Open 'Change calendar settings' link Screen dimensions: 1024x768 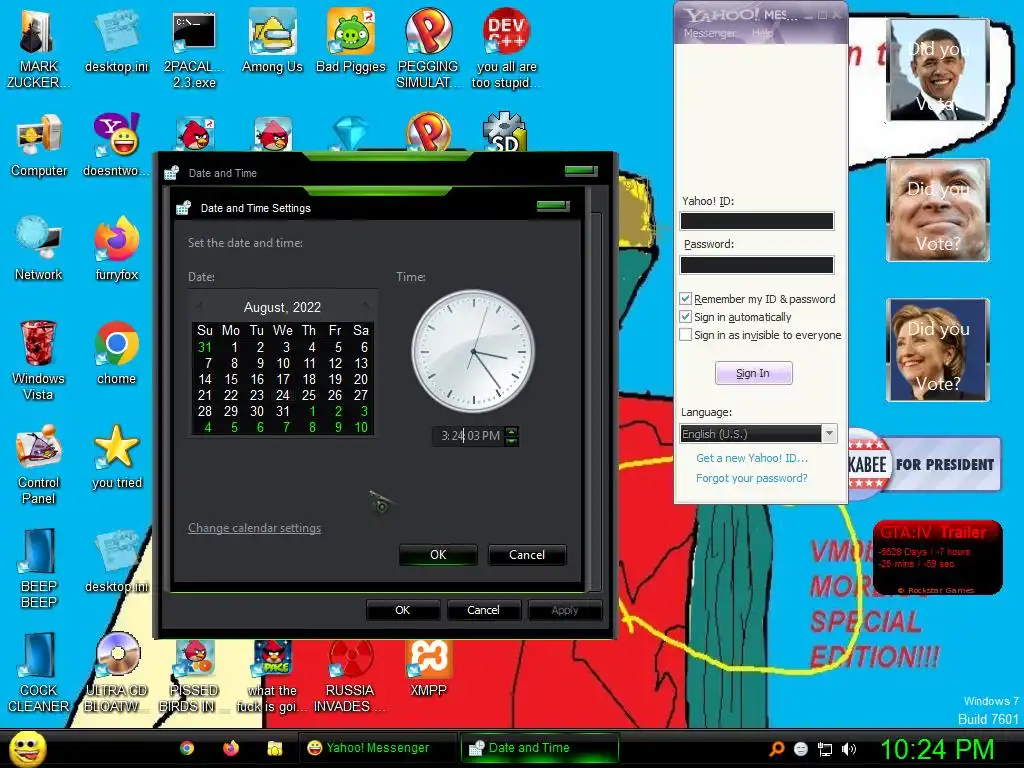(255, 528)
